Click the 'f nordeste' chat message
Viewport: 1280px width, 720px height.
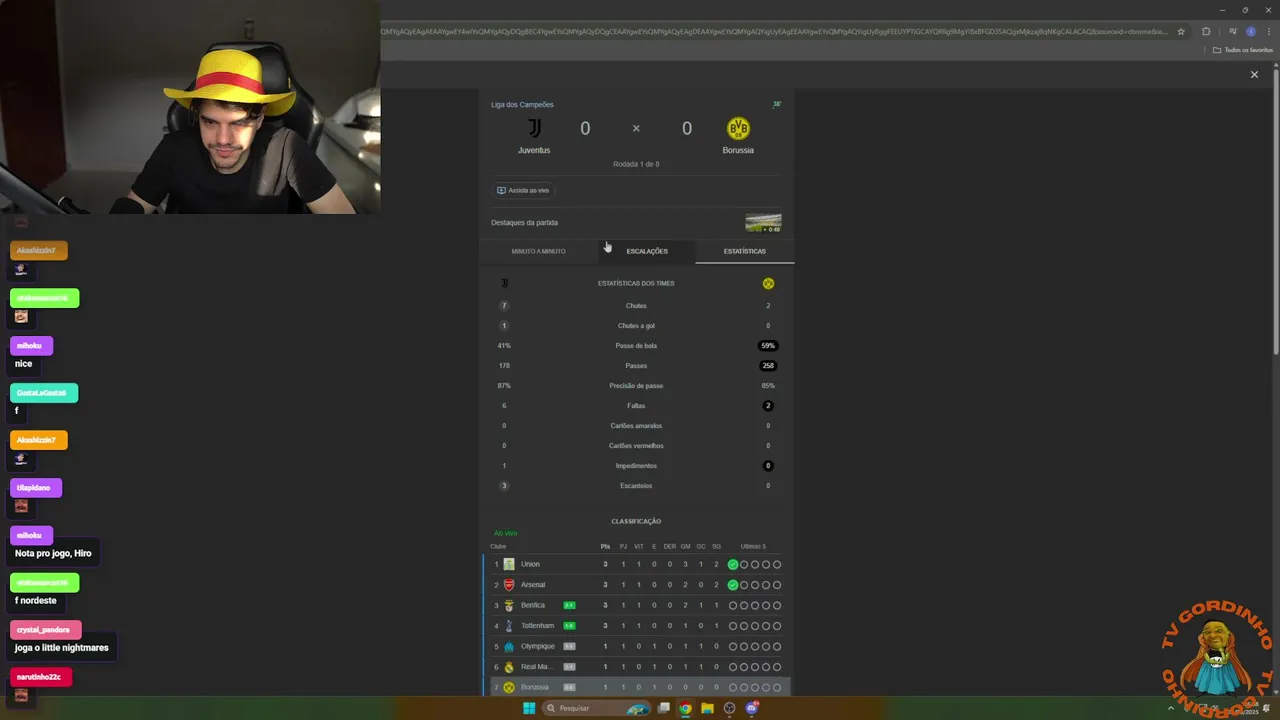click(x=35, y=601)
